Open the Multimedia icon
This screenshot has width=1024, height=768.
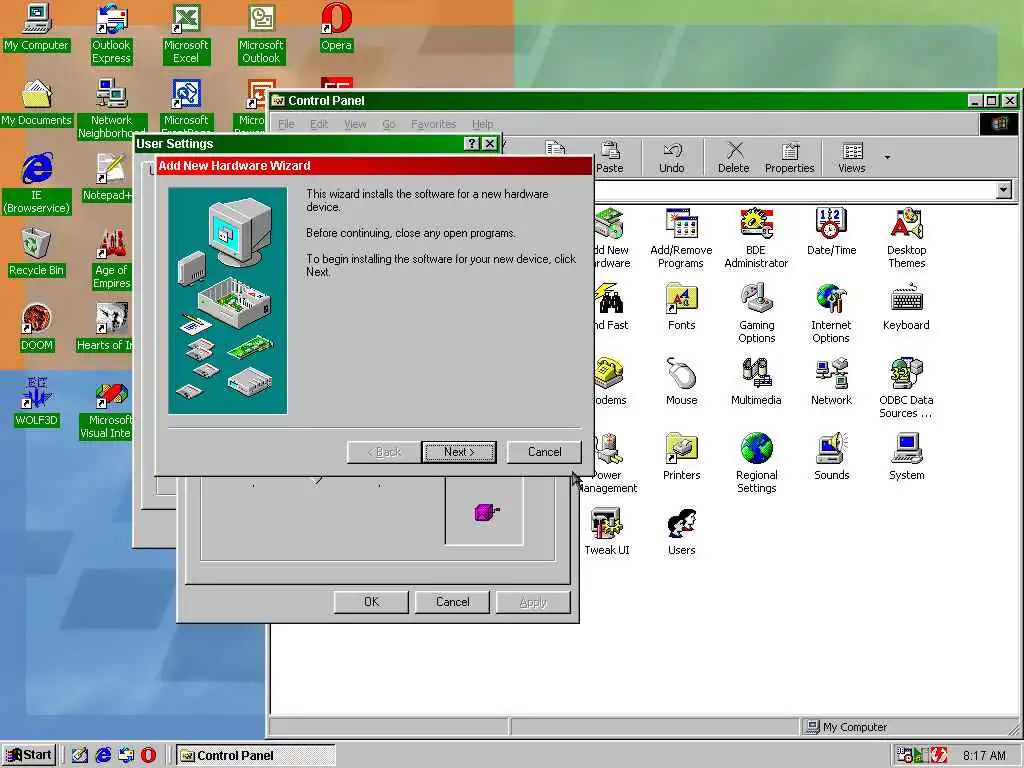[x=756, y=382]
